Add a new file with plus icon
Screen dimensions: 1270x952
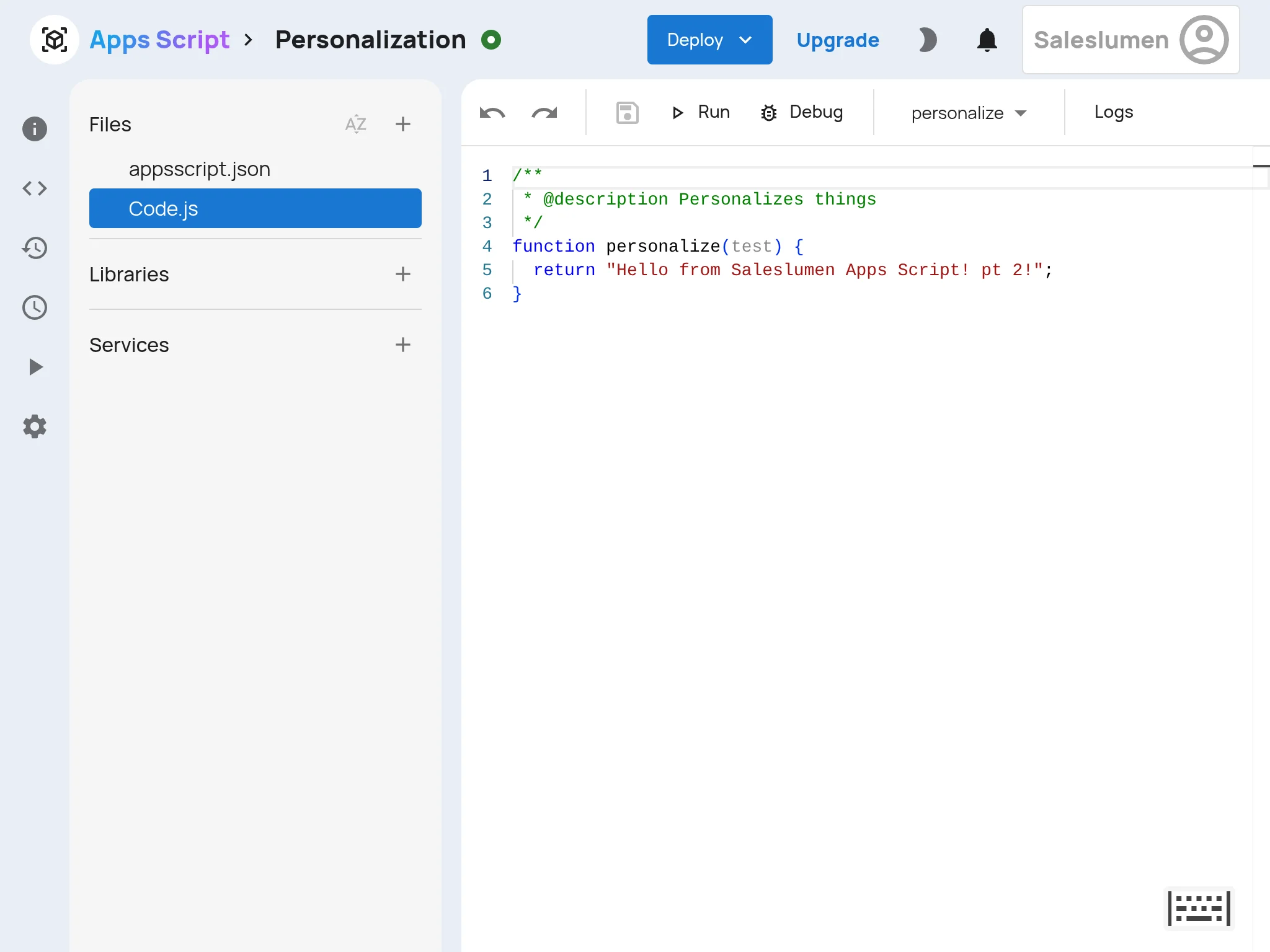tap(403, 124)
